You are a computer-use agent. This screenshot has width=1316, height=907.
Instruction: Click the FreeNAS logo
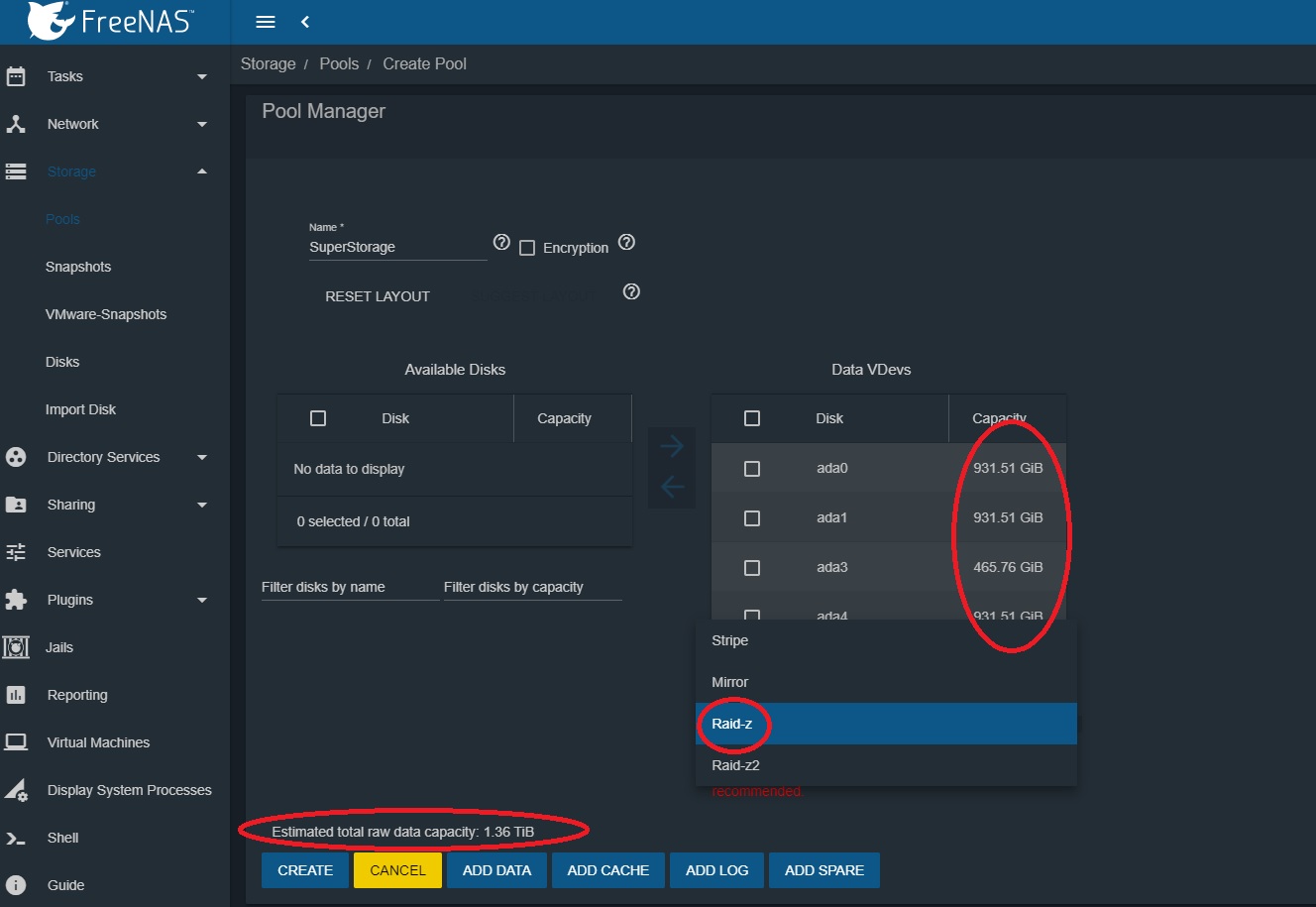(x=111, y=21)
